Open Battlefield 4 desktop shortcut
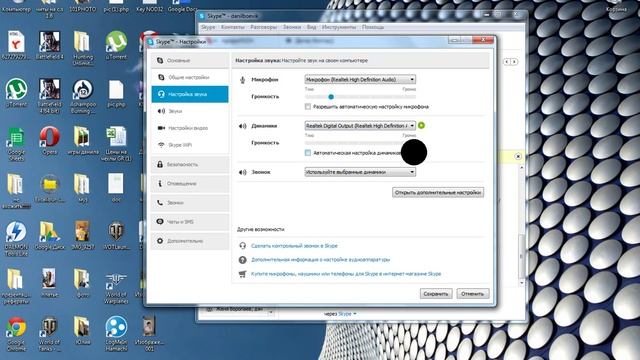 [49, 45]
